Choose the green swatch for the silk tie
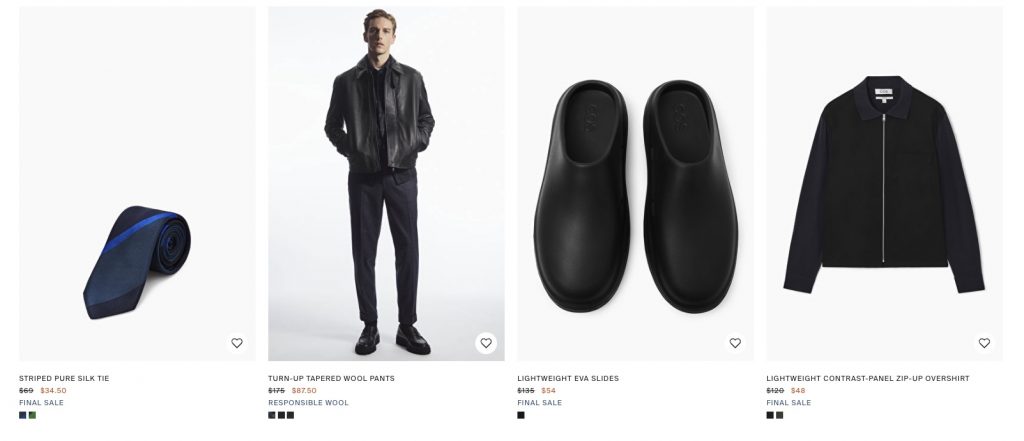This screenshot has height=441, width=1024. pos(32,415)
